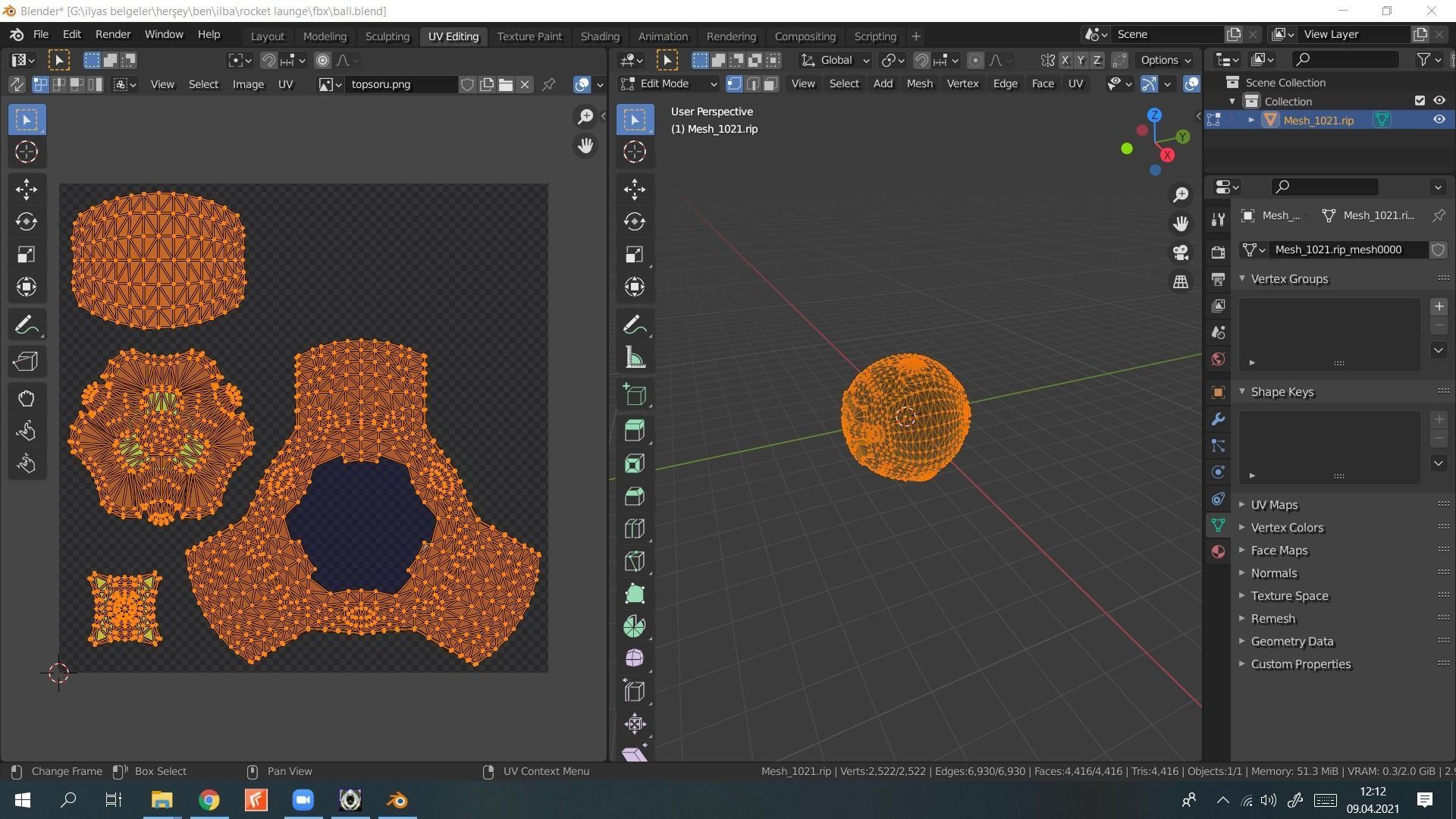
Task: Expand the UV Maps panel
Action: [1274, 505]
